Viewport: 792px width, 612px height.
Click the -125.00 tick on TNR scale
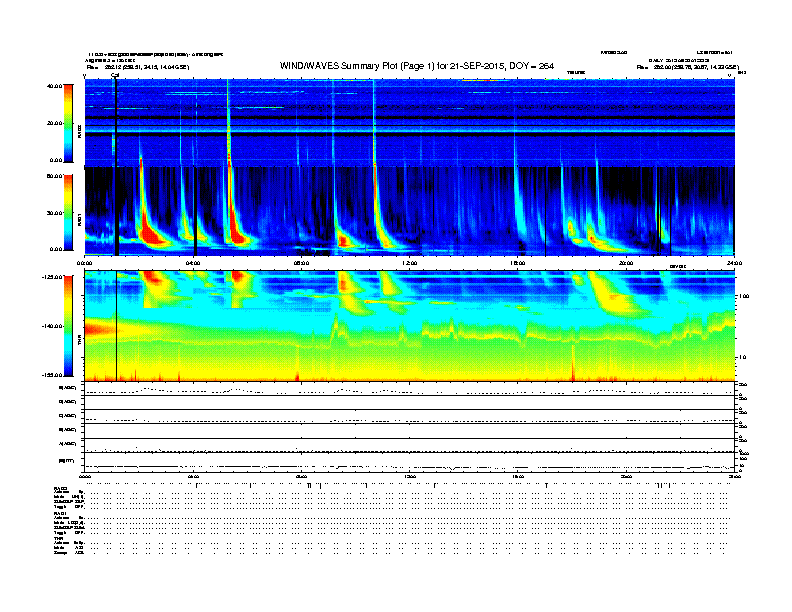click(x=52, y=277)
